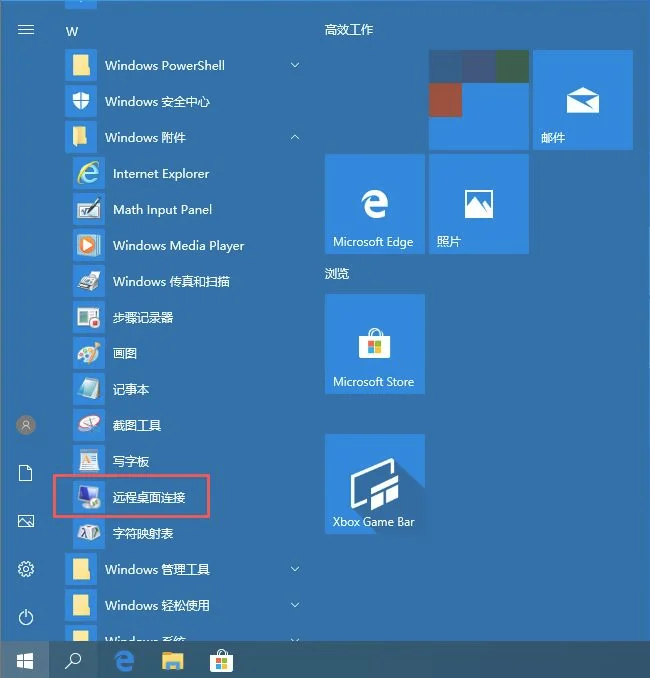Open the 邮件 mail tile
650x678 pixels.
(583, 100)
